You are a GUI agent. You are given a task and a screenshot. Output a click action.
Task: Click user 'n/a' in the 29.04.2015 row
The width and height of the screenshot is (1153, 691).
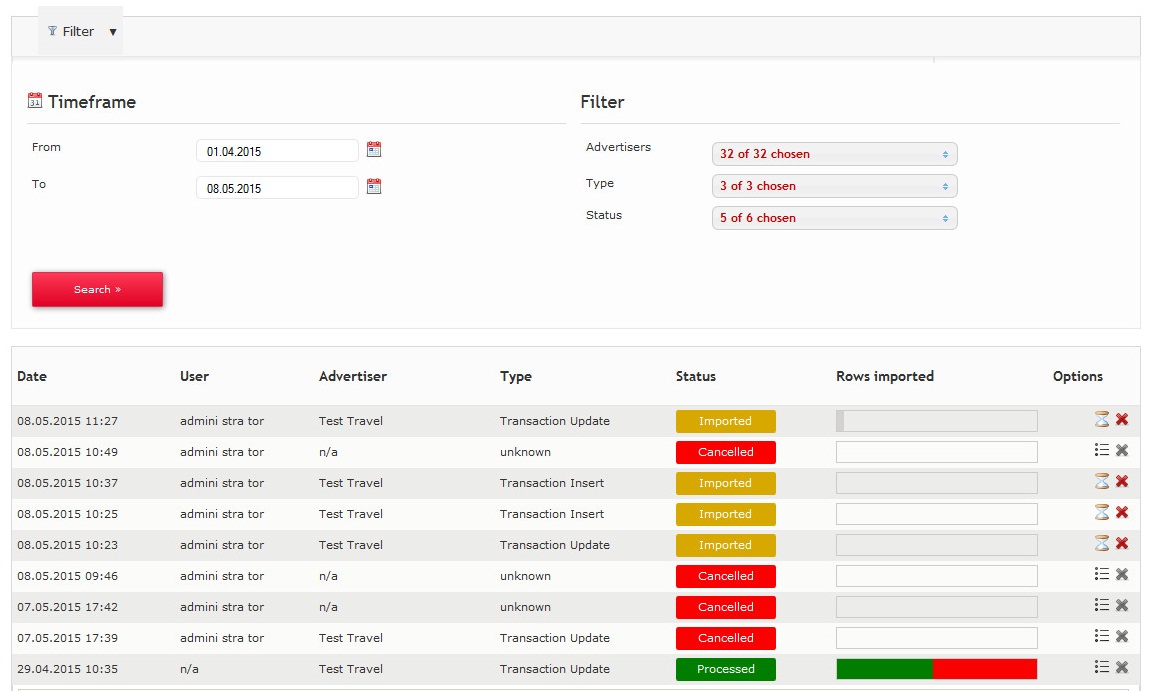point(189,669)
